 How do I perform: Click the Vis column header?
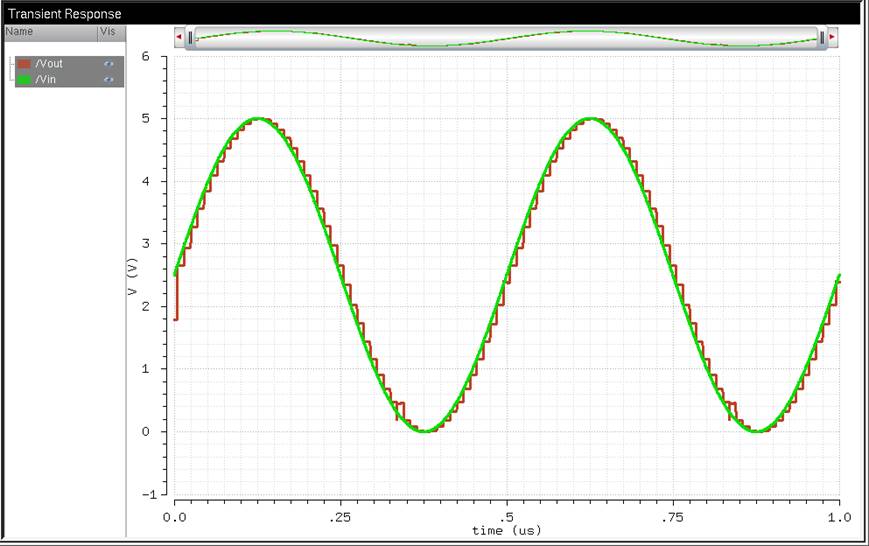109,32
